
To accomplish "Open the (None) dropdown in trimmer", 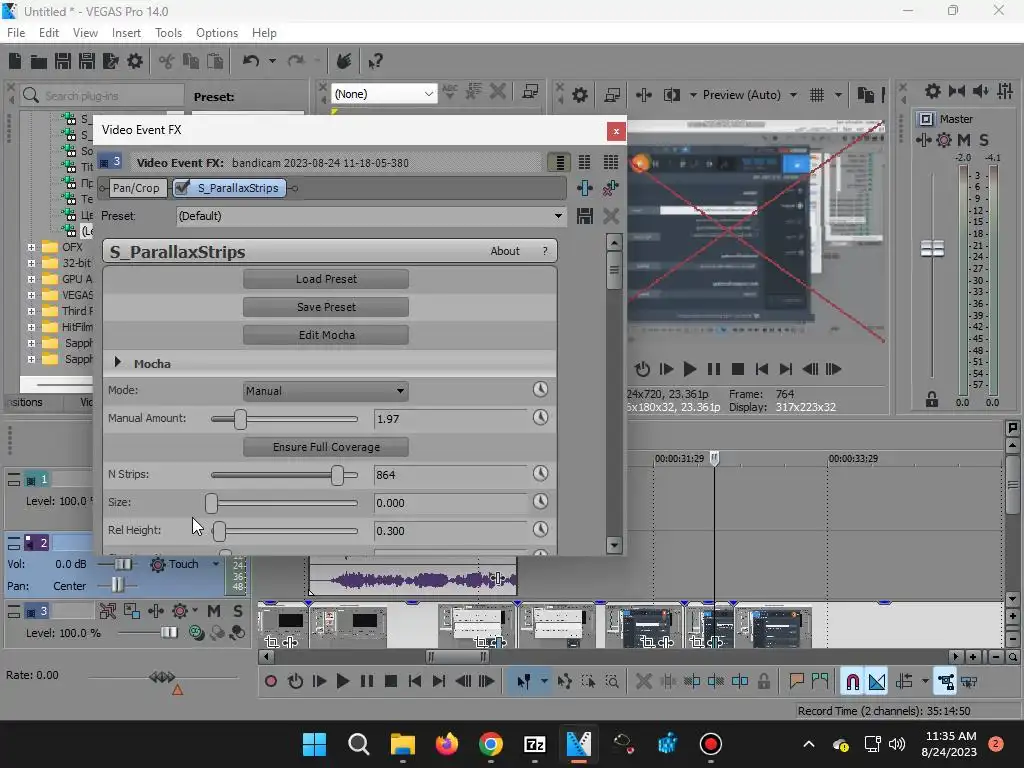I will click(383, 94).
